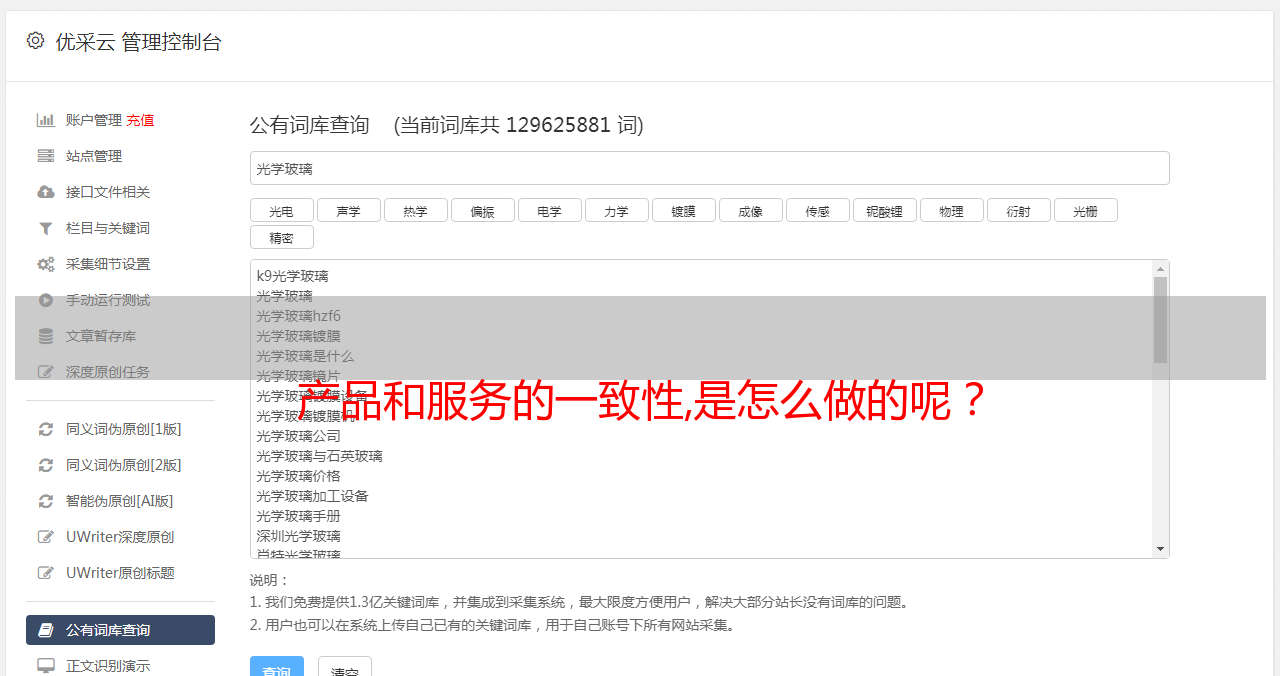Viewport: 1280px width, 676px height.
Task: Open 采集细节设置 gears icon
Action: point(46,264)
